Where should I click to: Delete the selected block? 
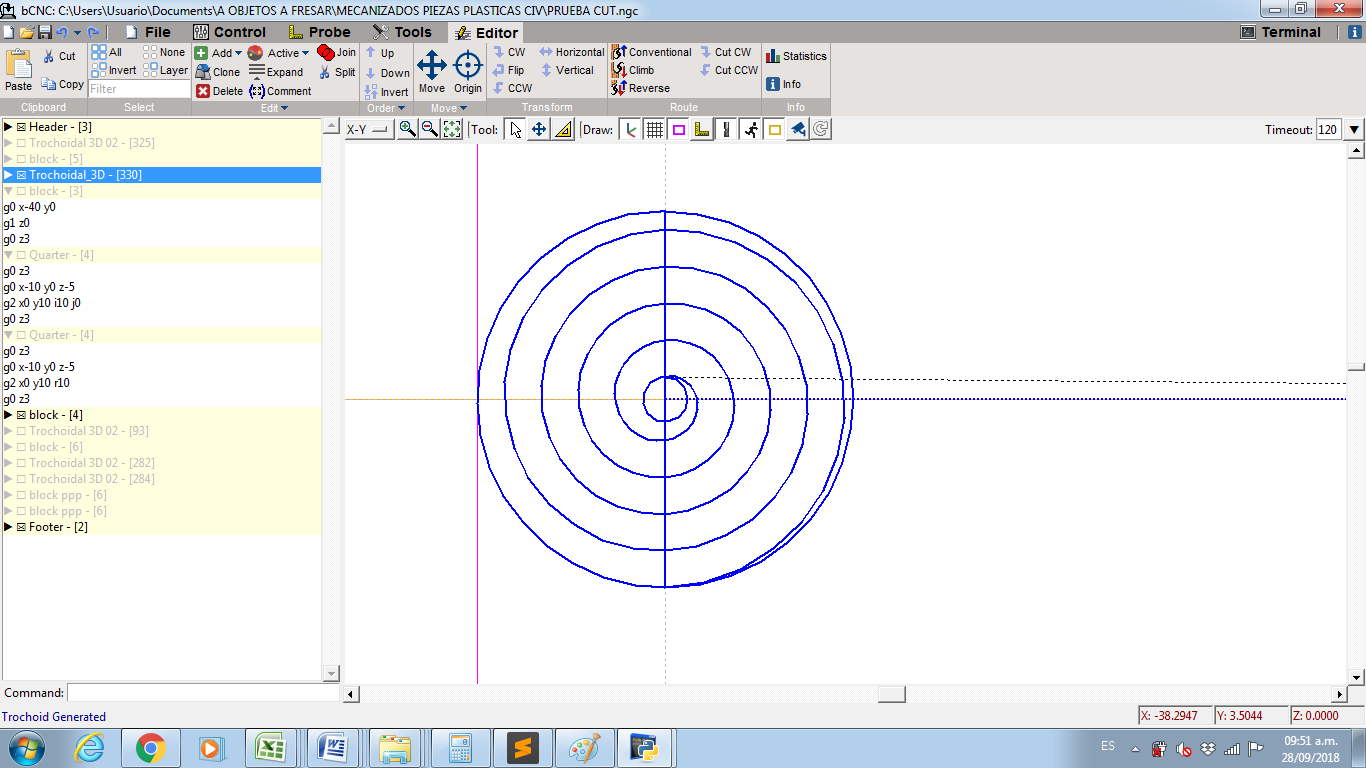pos(219,91)
